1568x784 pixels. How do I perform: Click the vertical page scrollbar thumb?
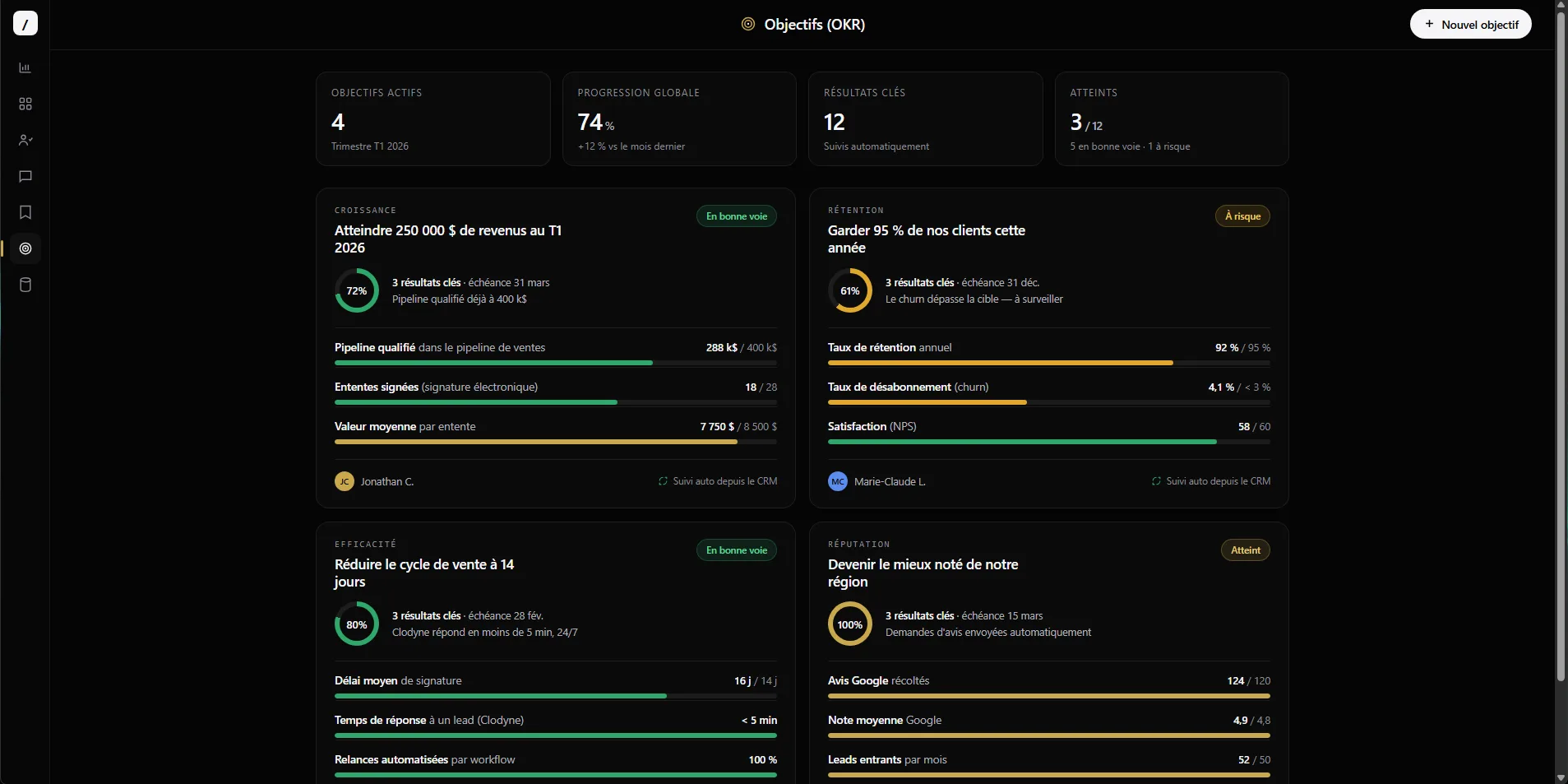[1561, 346]
